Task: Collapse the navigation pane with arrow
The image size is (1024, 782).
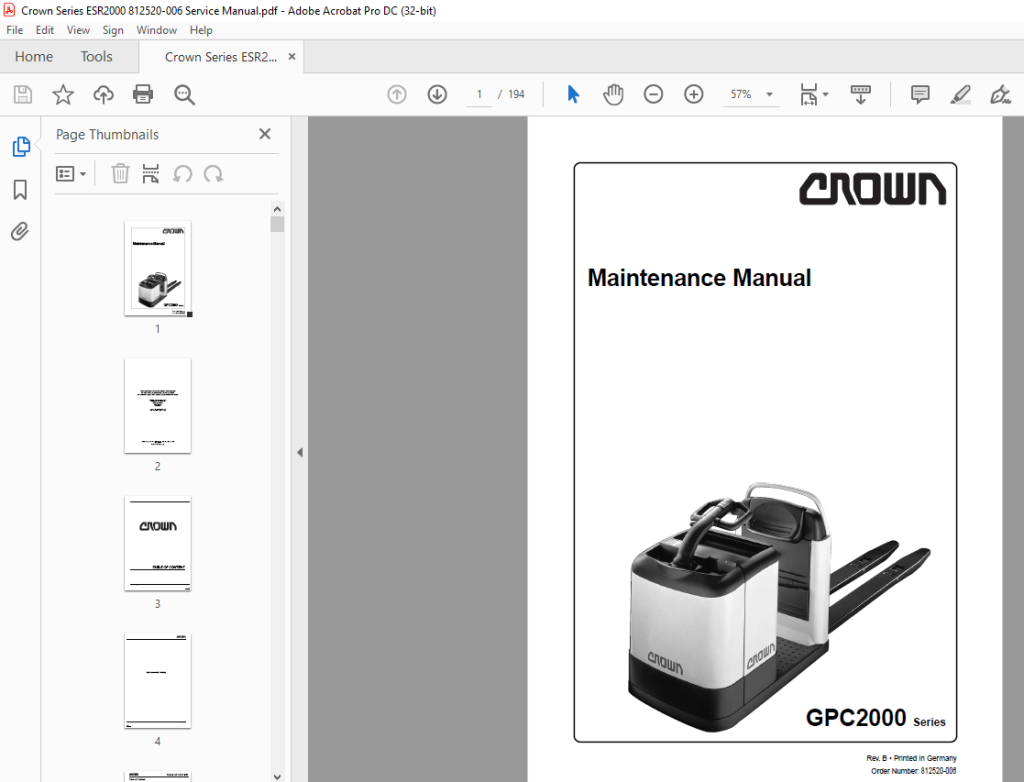Action: click(x=300, y=452)
